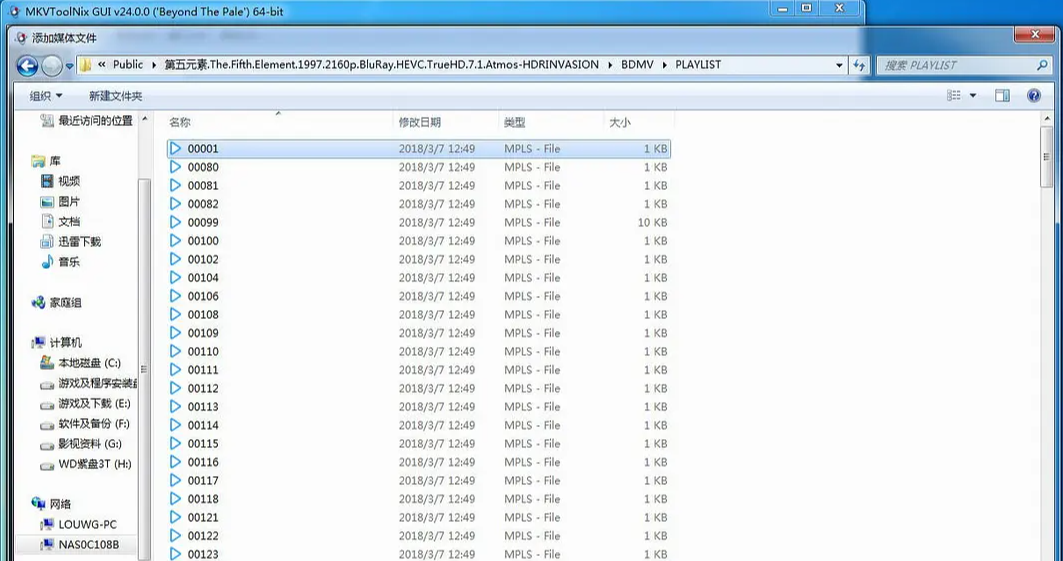
Task: Click the playlist icon of file 00106
Action: pyautogui.click(x=176, y=296)
